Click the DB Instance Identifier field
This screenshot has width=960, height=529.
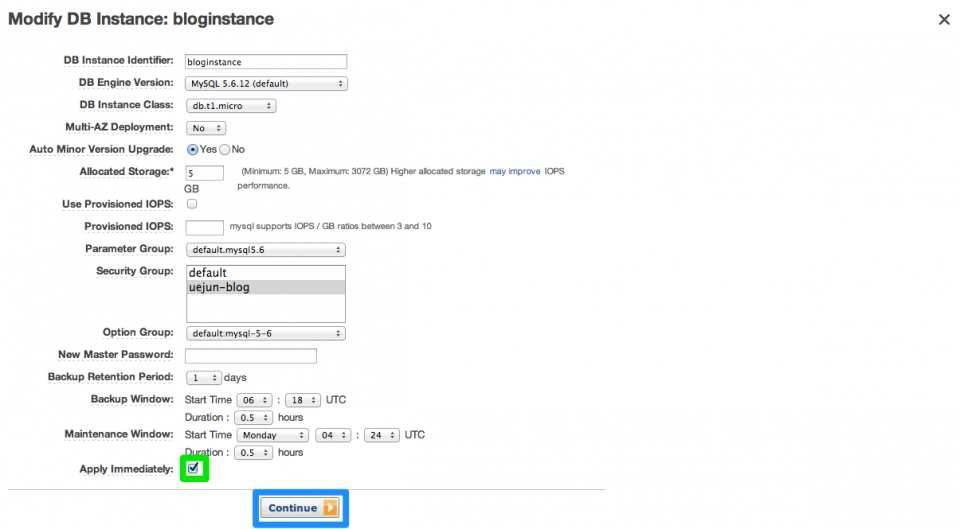(266, 62)
